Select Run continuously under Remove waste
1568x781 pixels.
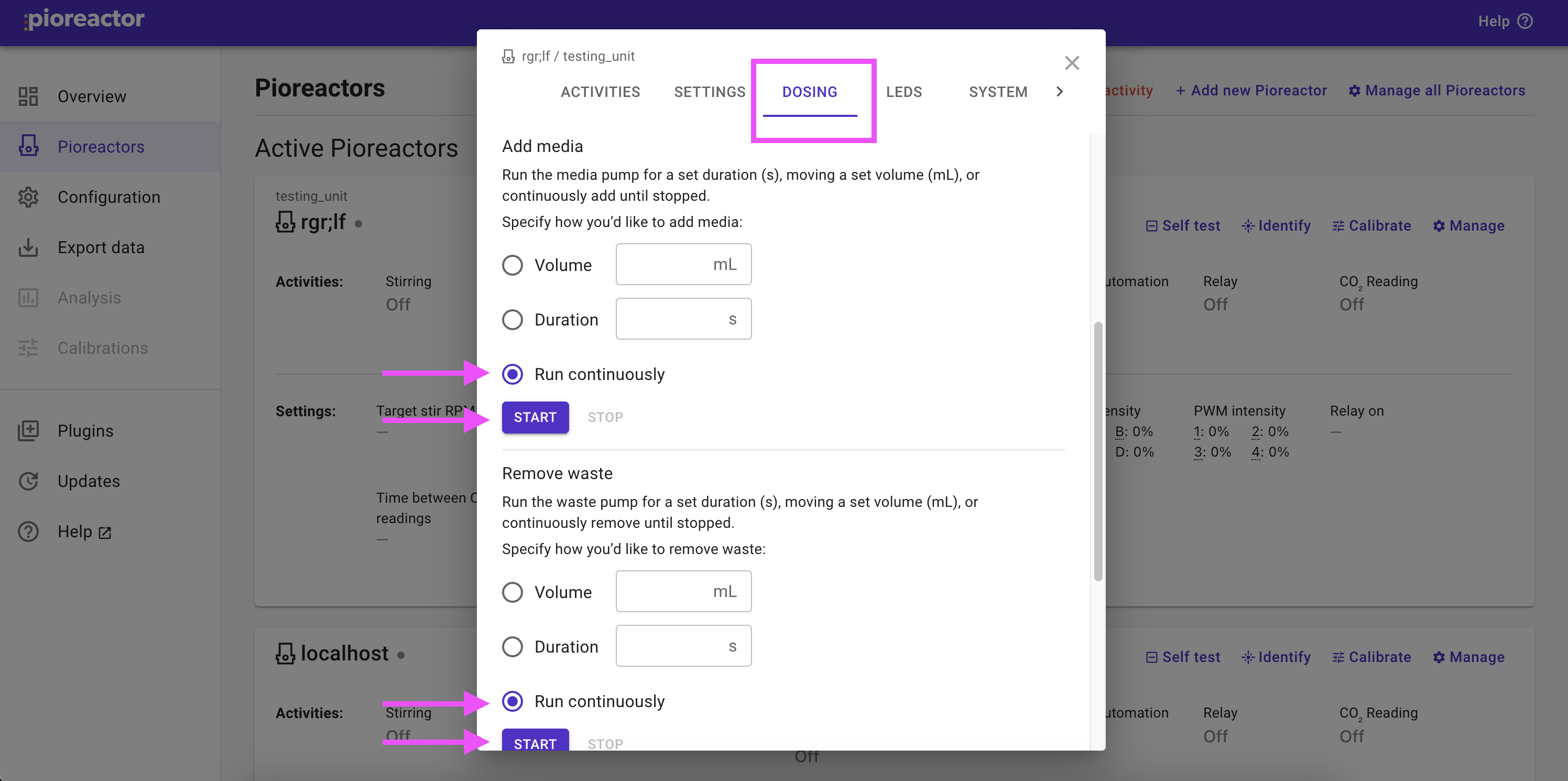tap(512, 701)
